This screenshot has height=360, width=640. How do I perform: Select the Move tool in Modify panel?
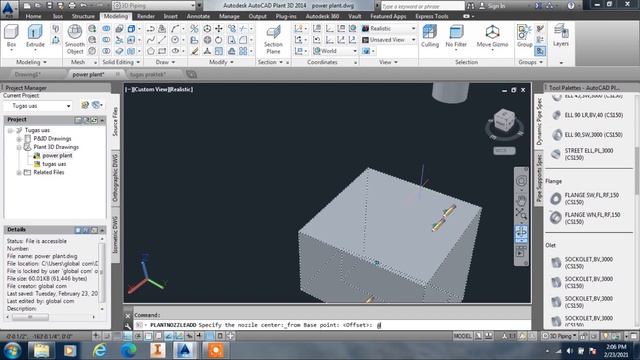tap(219, 29)
